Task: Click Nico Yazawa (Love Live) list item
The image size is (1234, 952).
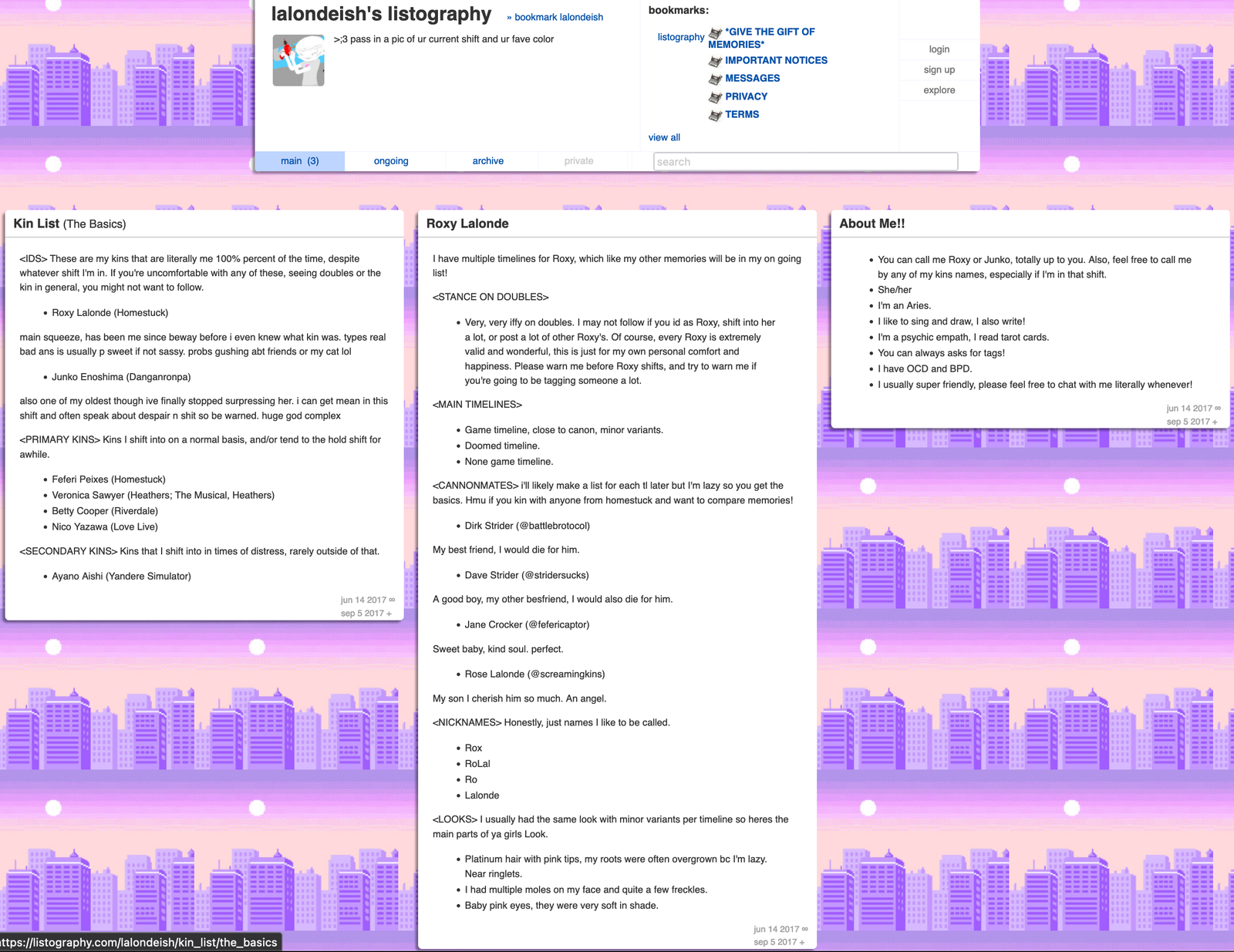Action: tap(105, 526)
